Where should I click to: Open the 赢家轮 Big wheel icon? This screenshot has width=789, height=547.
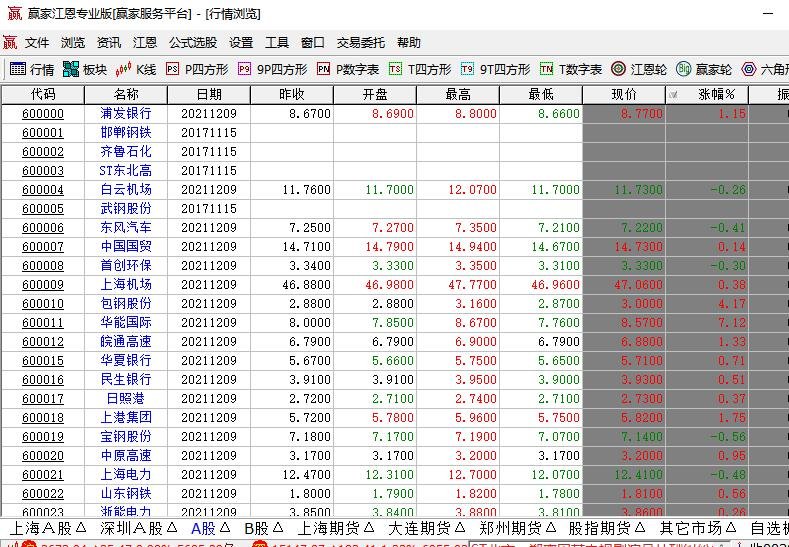point(683,69)
